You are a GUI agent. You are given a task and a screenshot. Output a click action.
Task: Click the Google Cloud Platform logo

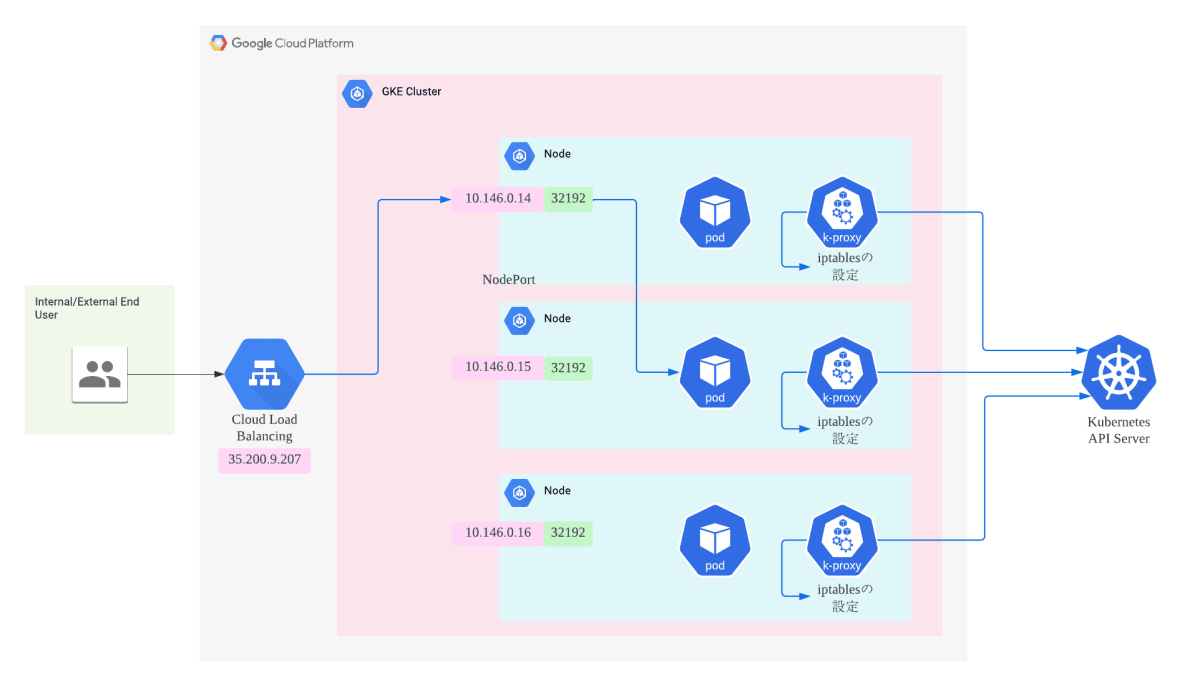pos(281,43)
